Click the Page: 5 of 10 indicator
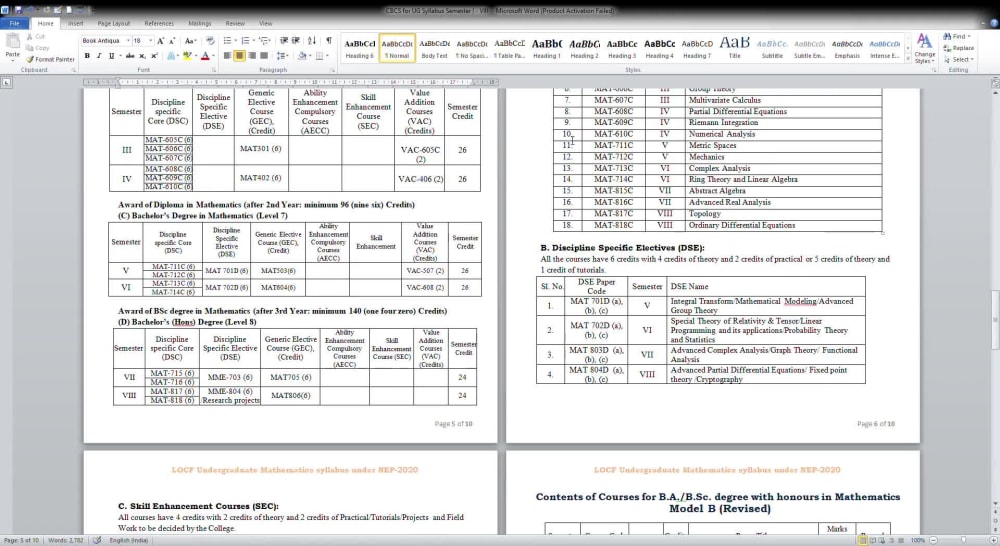The width and height of the screenshot is (1000, 546). coord(21,540)
